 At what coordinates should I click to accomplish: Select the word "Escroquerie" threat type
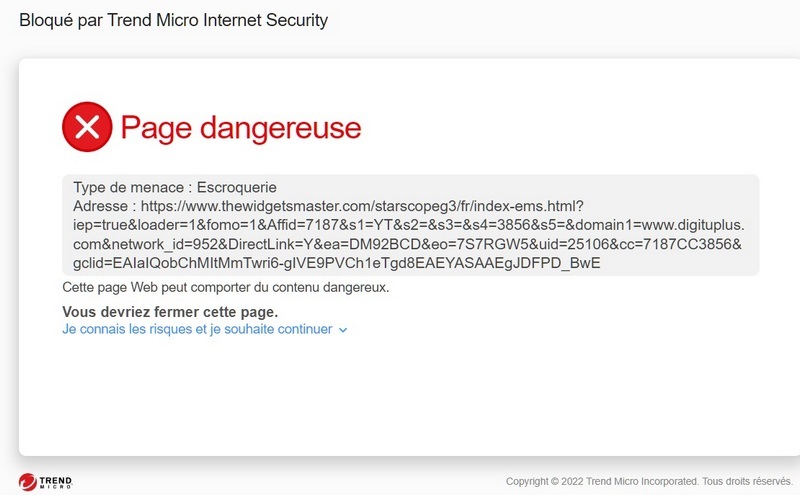pyautogui.click(x=236, y=187)
